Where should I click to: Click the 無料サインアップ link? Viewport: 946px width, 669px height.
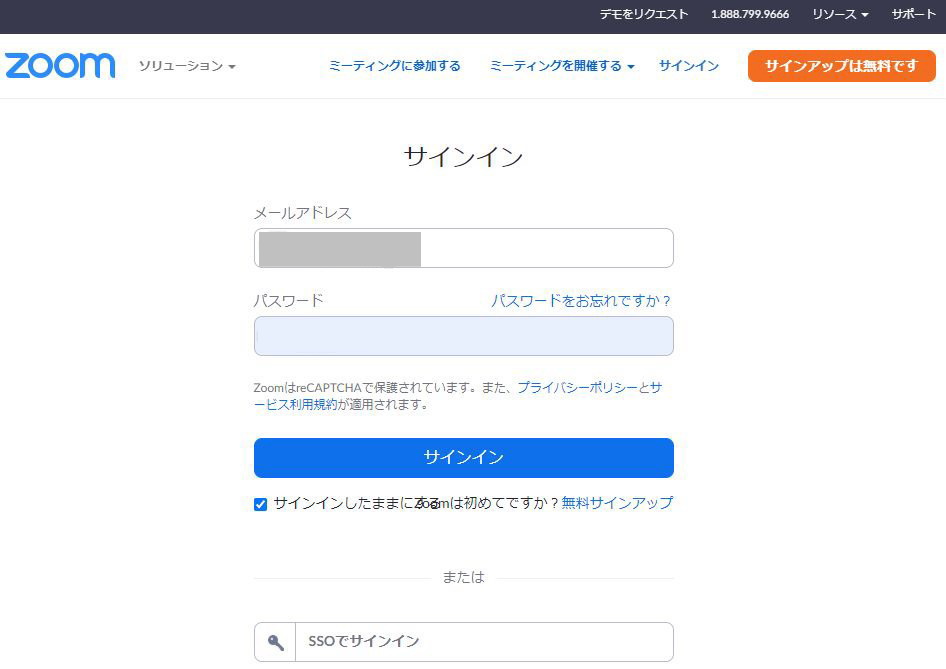click(617, 503)
